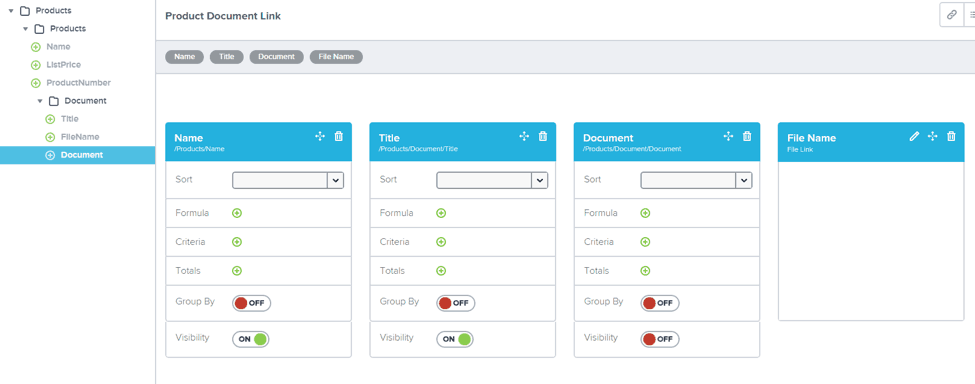Add the Name field with its plus icon
Screen dimensions: 975x384
coord(35,47)
